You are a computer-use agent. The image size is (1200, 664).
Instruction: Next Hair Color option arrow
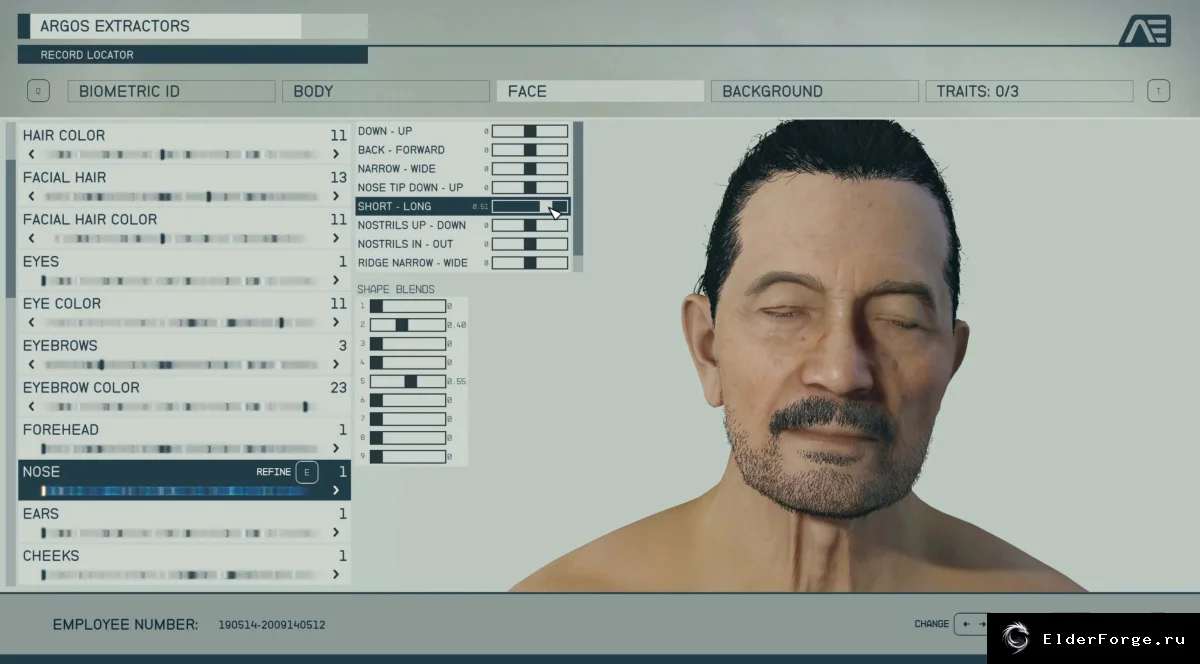point(336,154)
